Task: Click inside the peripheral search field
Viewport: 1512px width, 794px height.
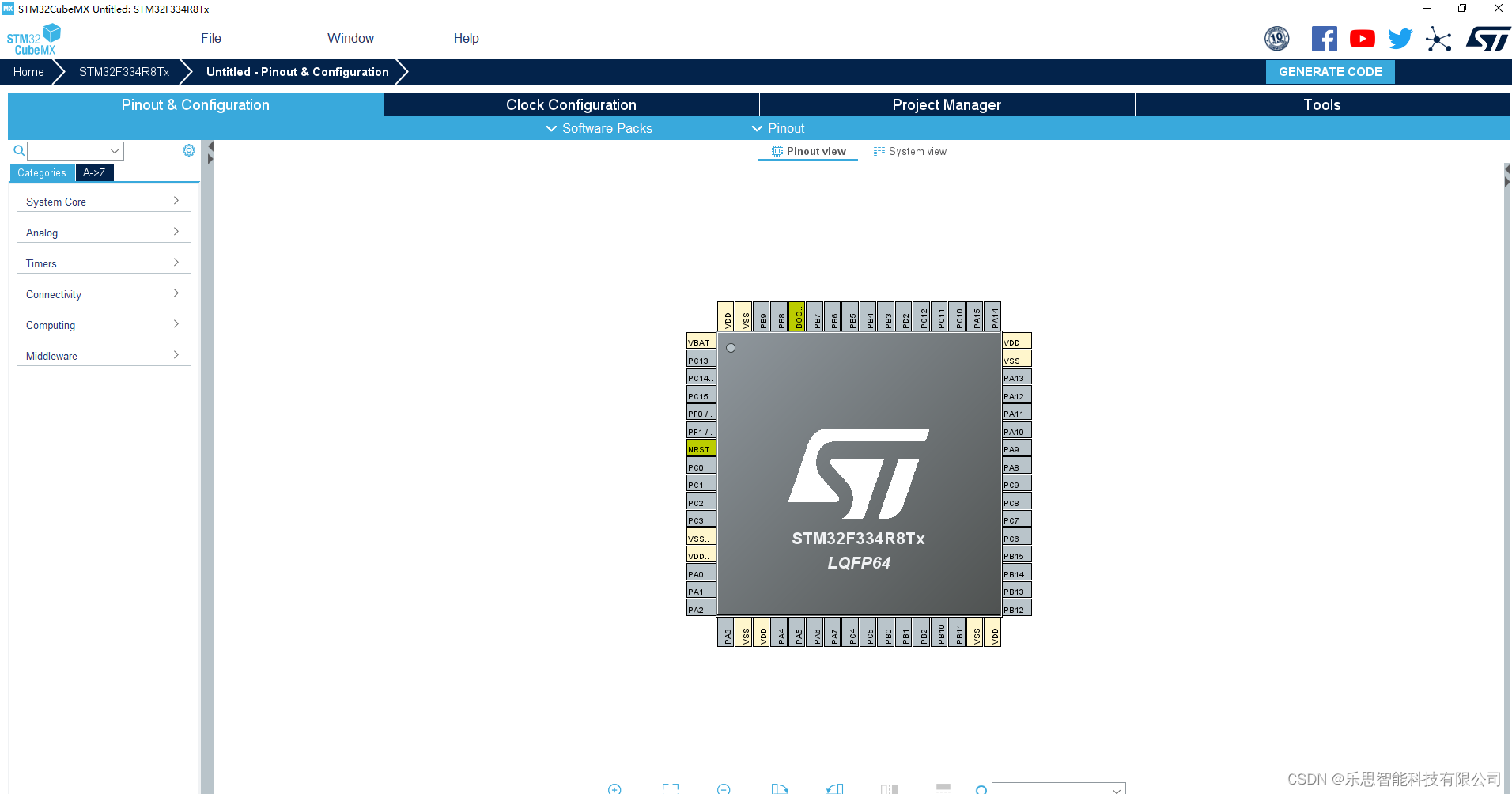Action: (x=71, y=150)
